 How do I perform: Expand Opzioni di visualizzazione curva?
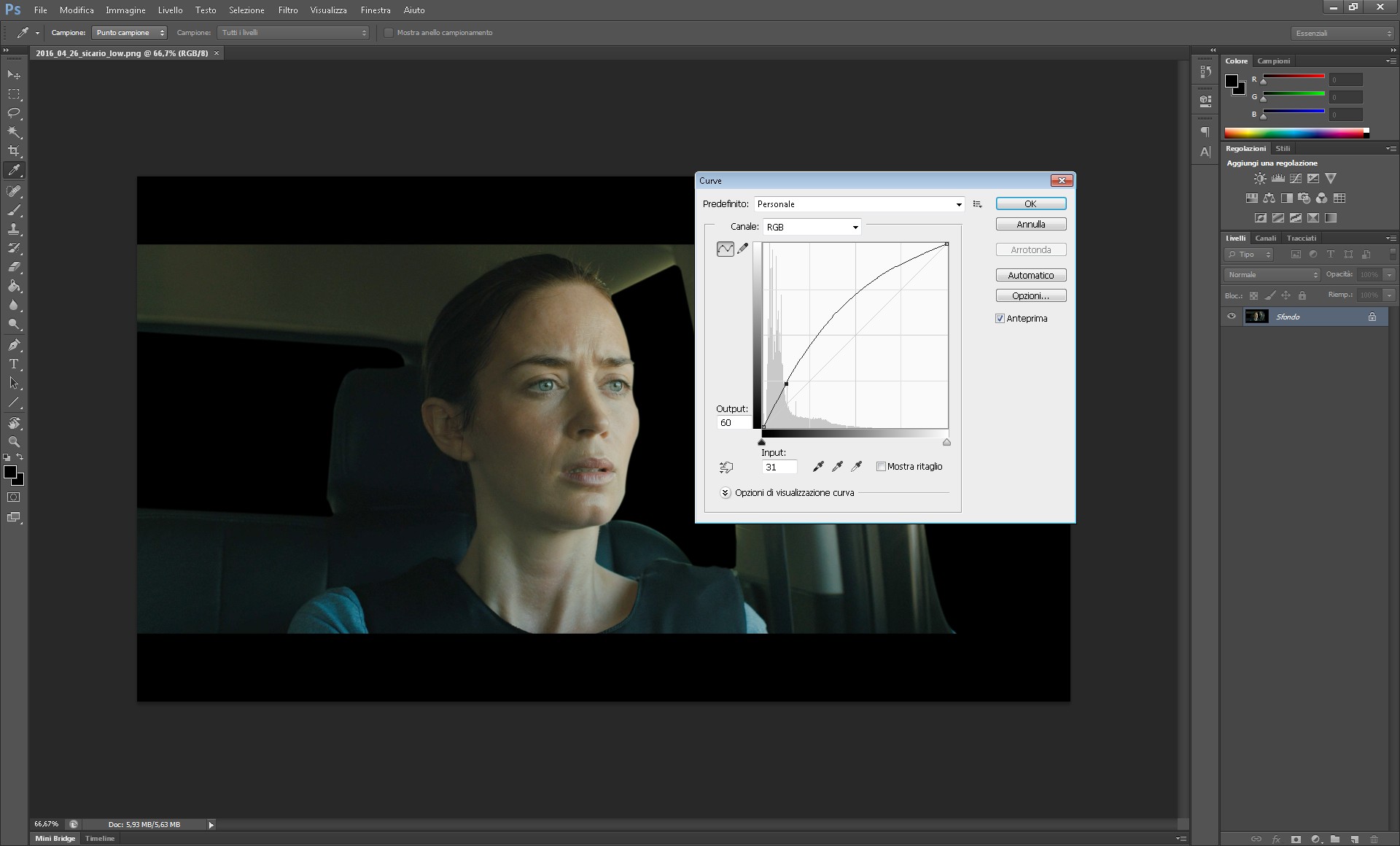point(726,493)
